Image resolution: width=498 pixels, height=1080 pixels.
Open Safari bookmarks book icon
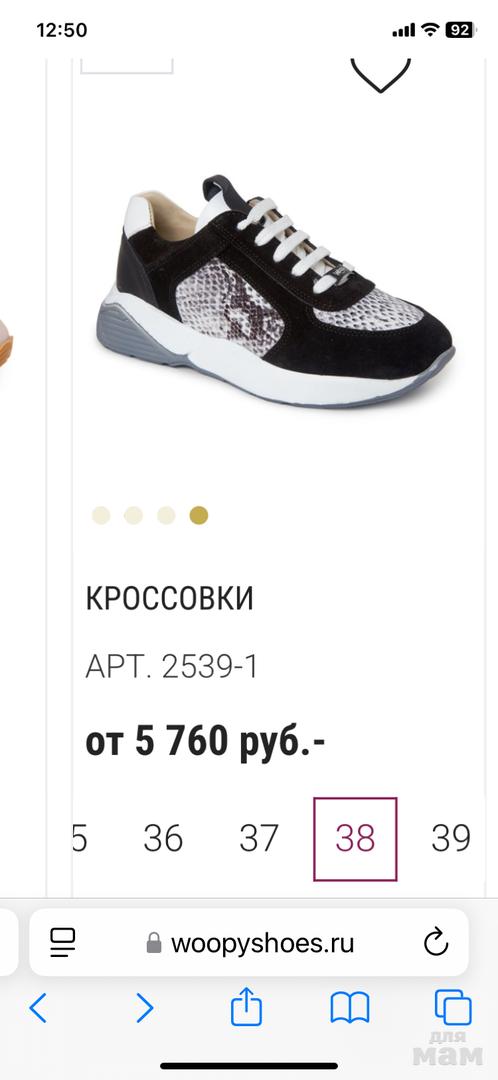(350, 1008)
